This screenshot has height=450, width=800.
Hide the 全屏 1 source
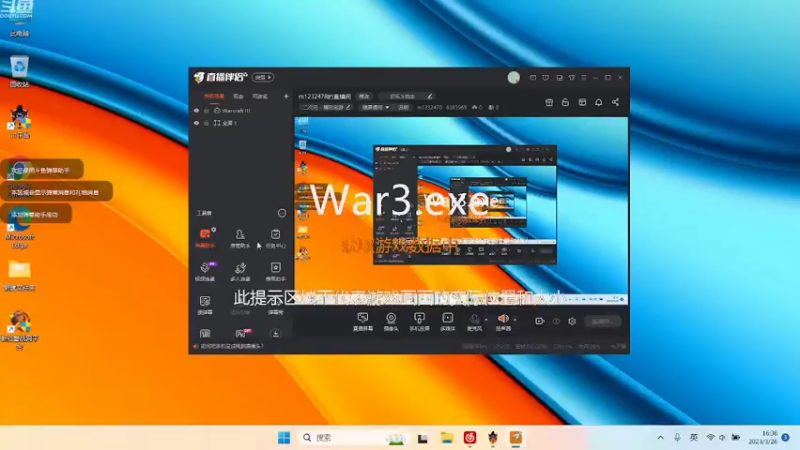click(x=196, y=123)
